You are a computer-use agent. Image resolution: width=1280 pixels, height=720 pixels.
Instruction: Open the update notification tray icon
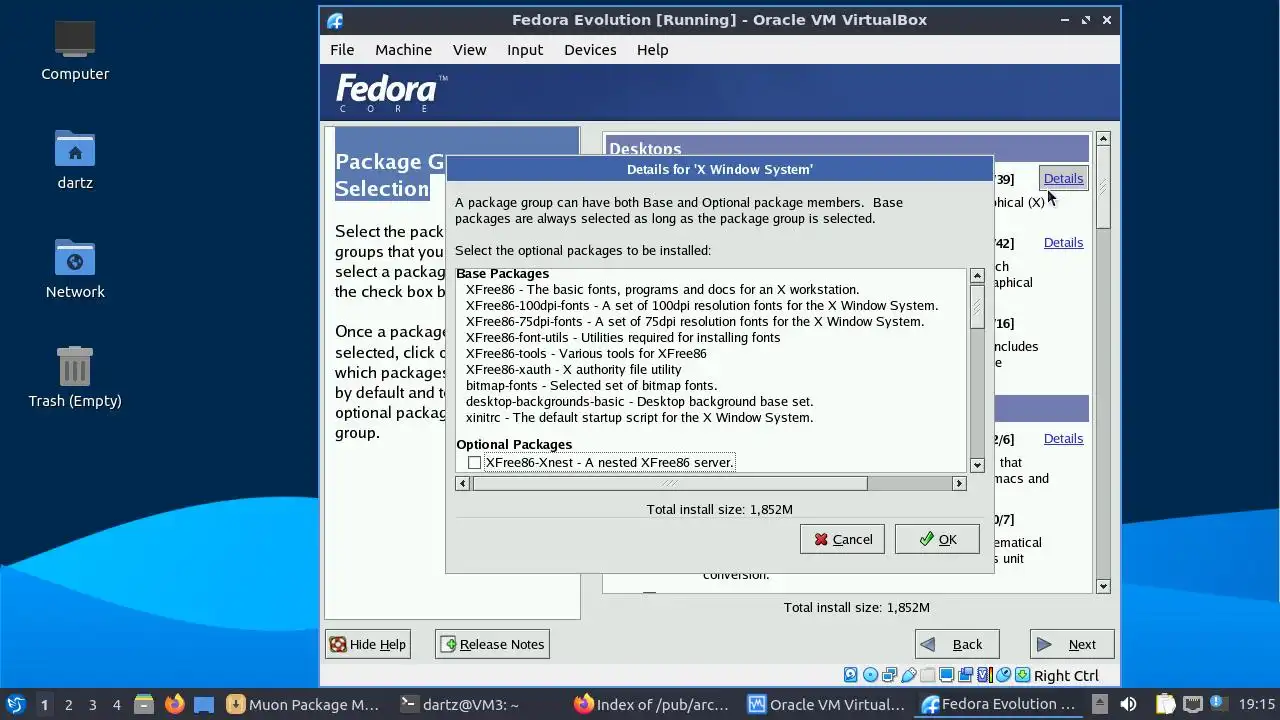tap(1218, 703)
